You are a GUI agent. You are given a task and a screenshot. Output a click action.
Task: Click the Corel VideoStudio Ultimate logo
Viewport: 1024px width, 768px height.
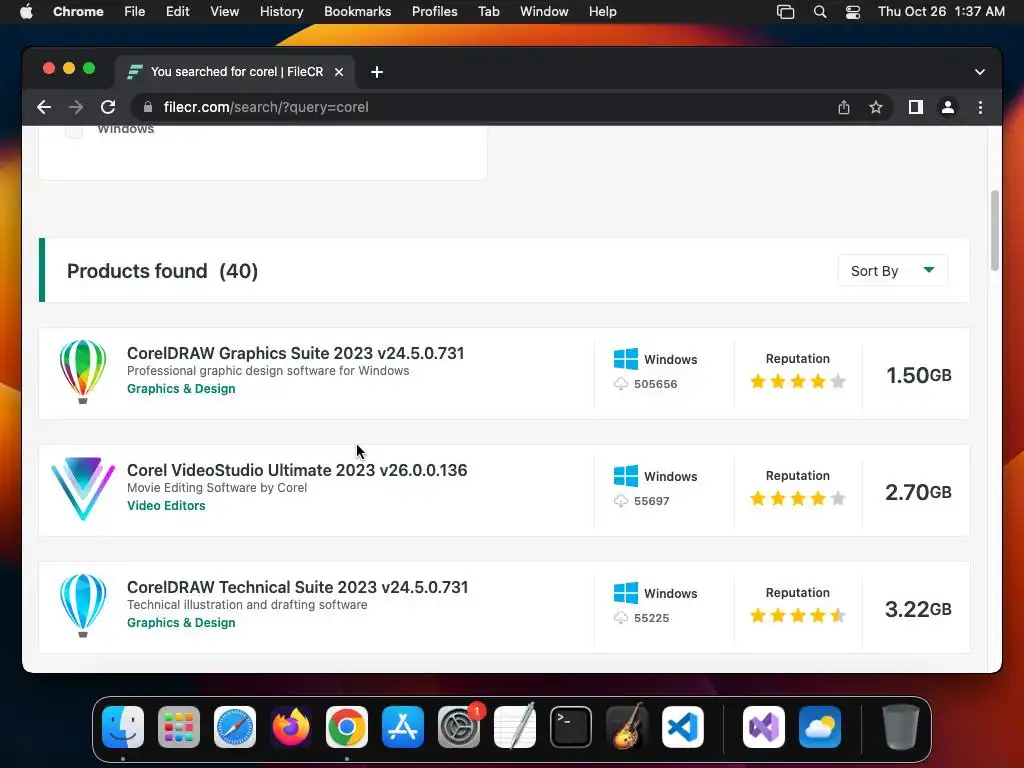click(83, 488)
